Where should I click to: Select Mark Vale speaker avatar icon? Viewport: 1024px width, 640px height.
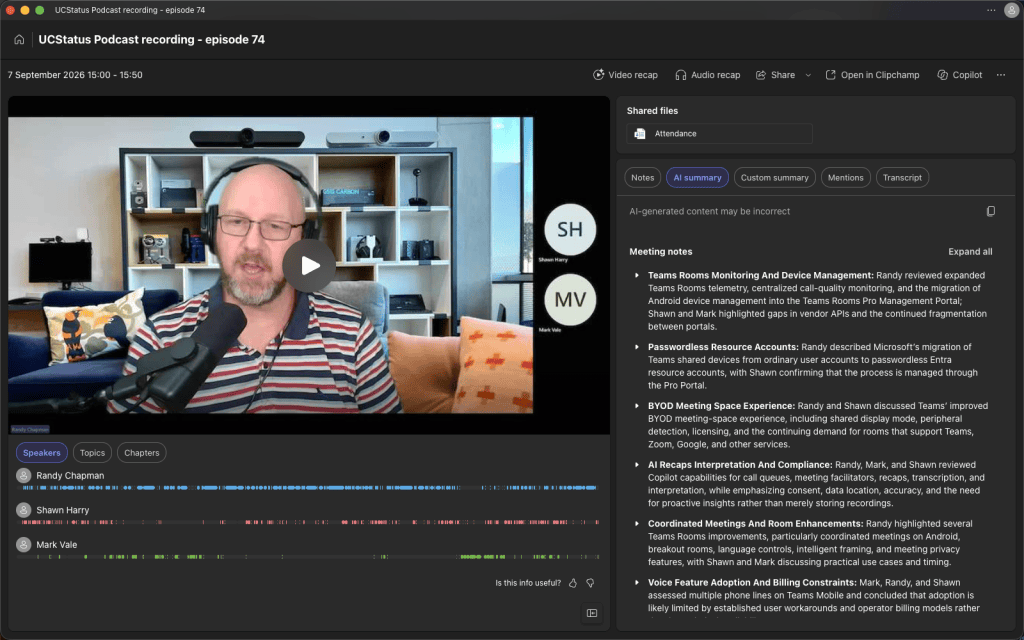tap(24, 545)
